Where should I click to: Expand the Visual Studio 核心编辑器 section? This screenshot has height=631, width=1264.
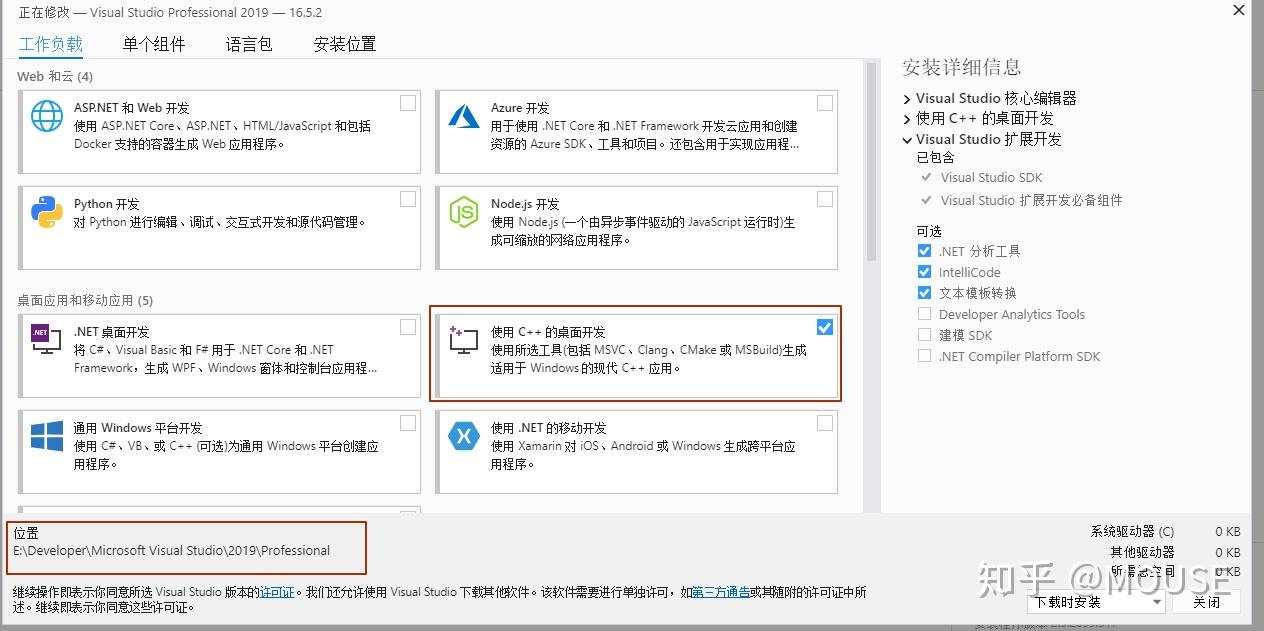coord(907,97)
